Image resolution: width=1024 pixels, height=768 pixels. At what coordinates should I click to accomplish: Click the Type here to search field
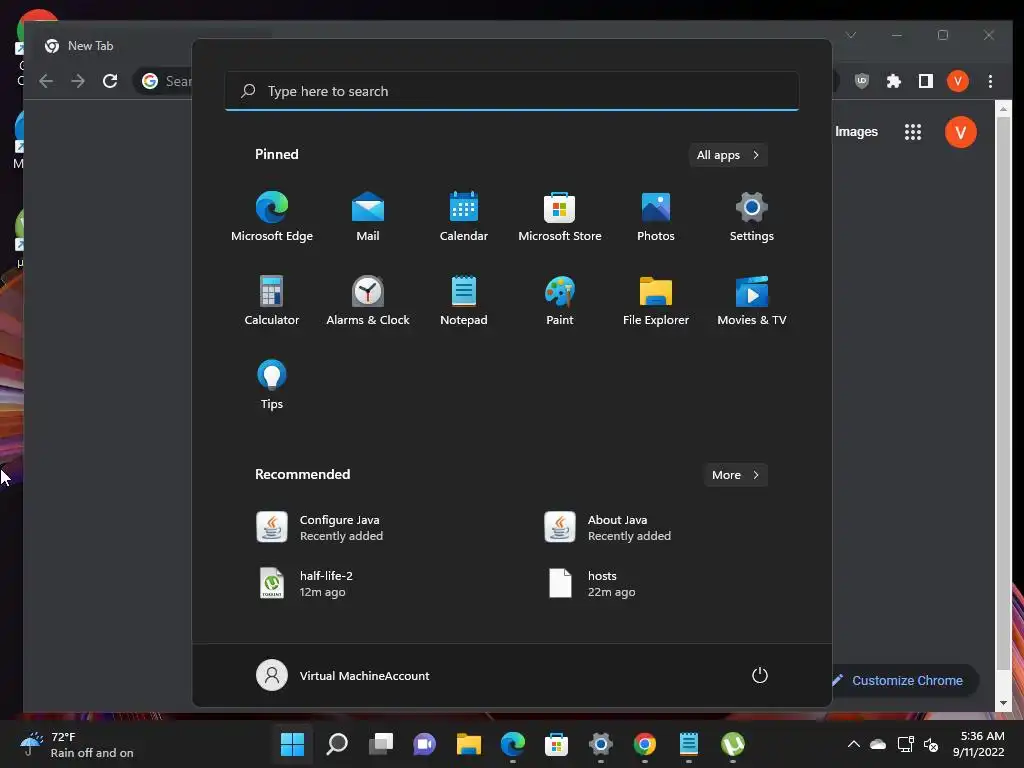tap(512, 91)
